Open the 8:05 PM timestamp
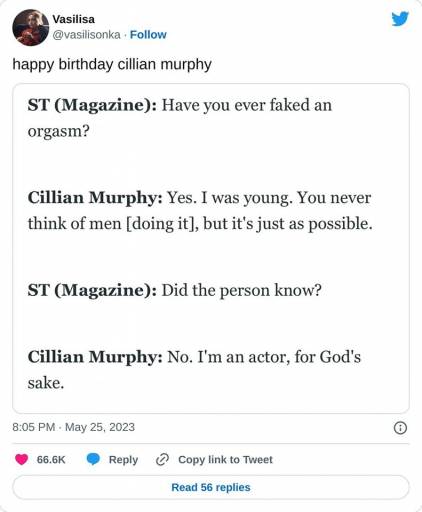422x512 pixels. pyautogui.click(x=33, y=427)
